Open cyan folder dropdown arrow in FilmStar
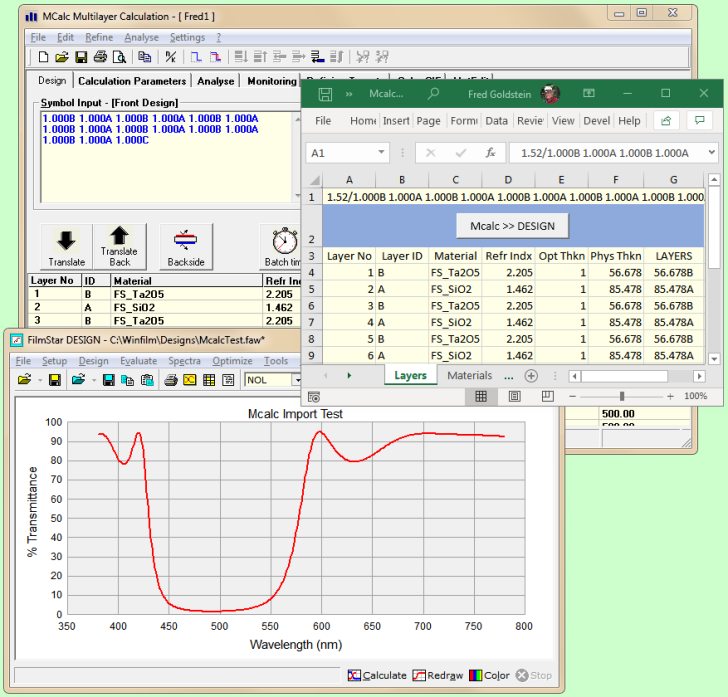The image size is (728, 697). 94,380
